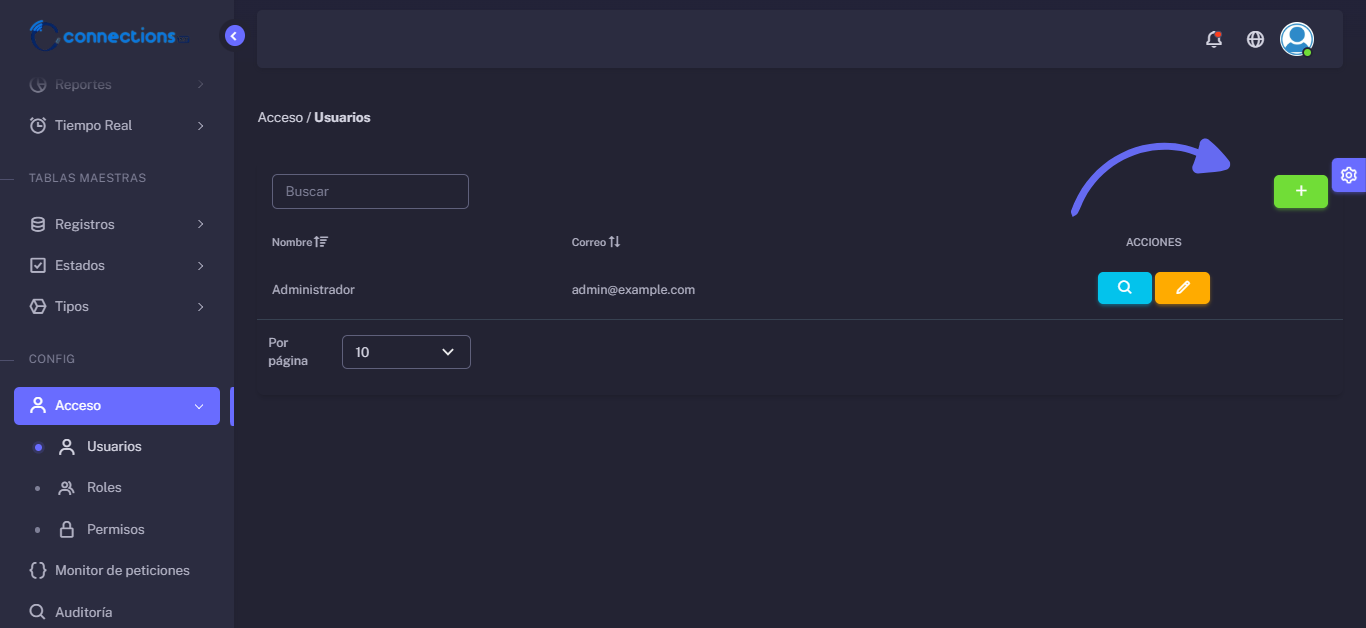This screenshot has height=628, width=1366.
Task: Click the CONFIG section label
Action: (52, 359)
